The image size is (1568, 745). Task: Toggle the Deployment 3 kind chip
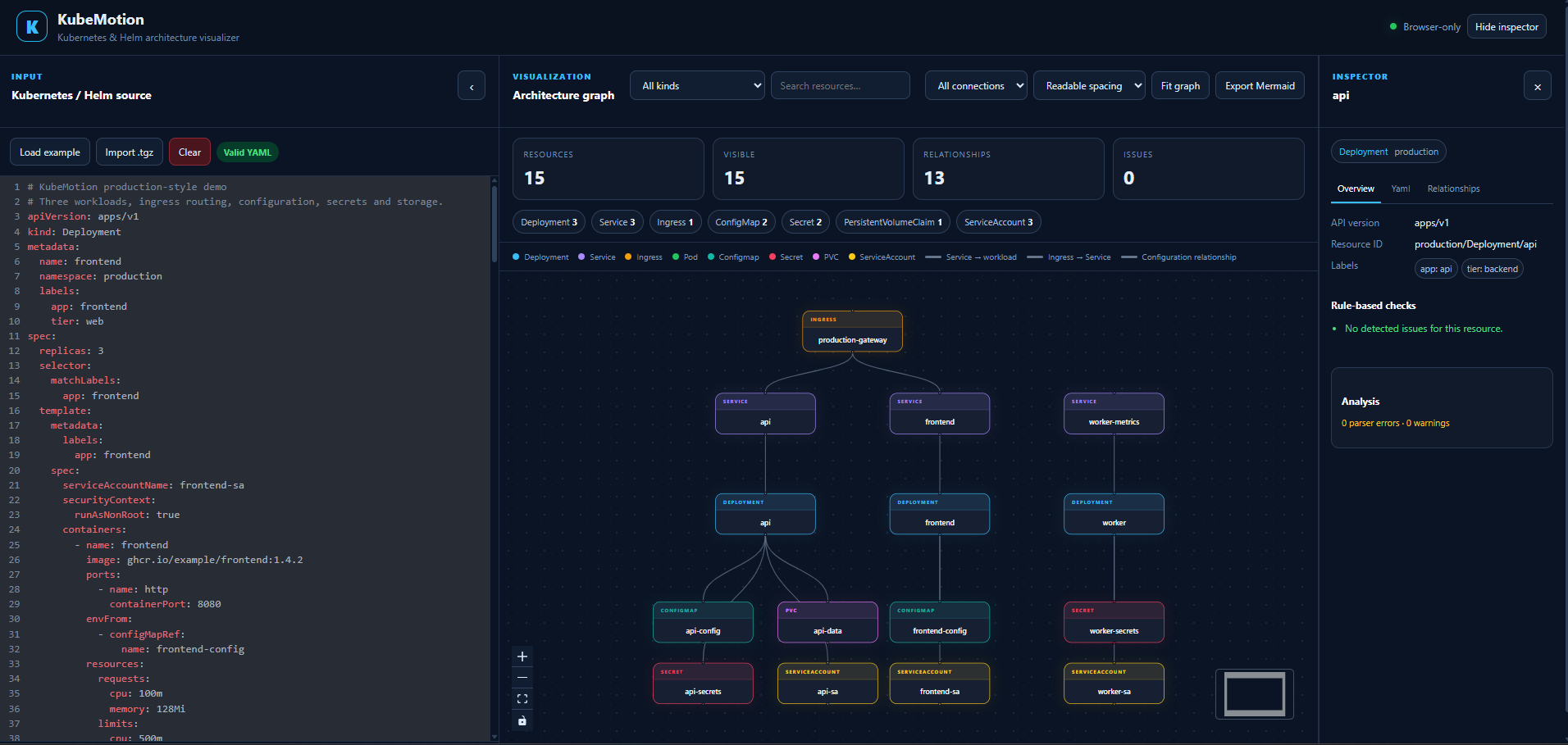tap(549, 222)
